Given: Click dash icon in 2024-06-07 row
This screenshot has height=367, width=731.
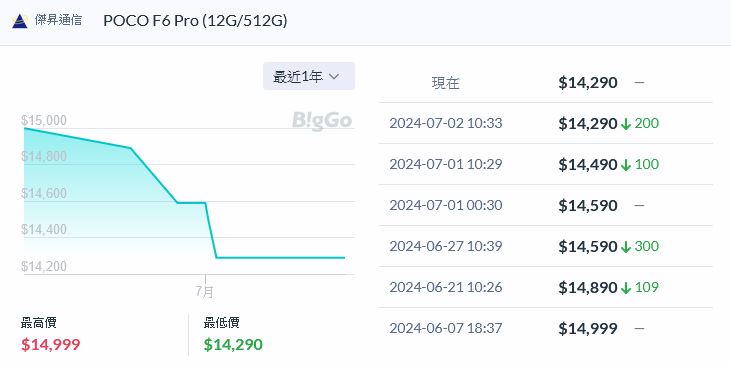Looking at the screenshot, I should point(639,328).
